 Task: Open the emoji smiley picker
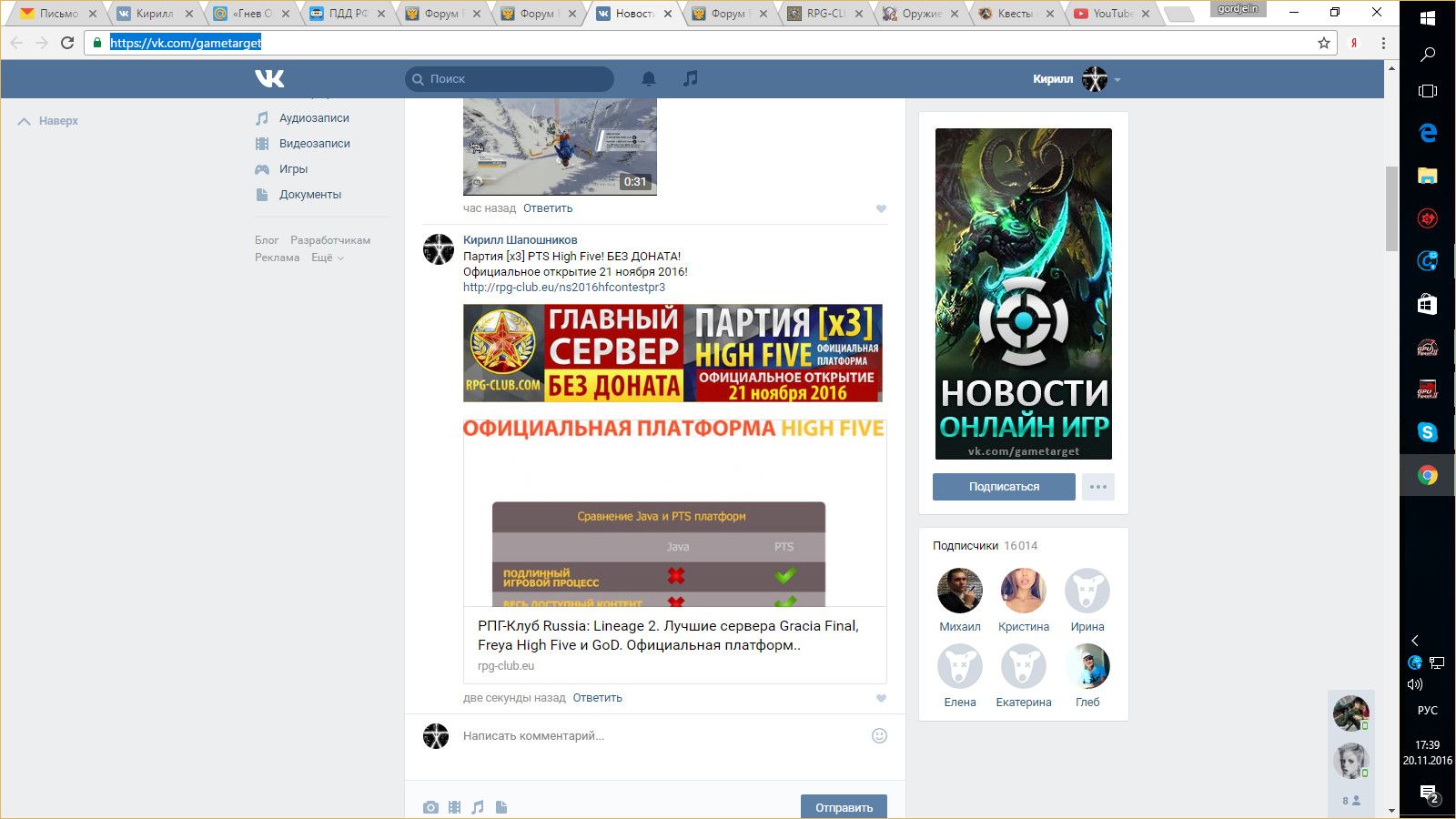pos(879,735)
